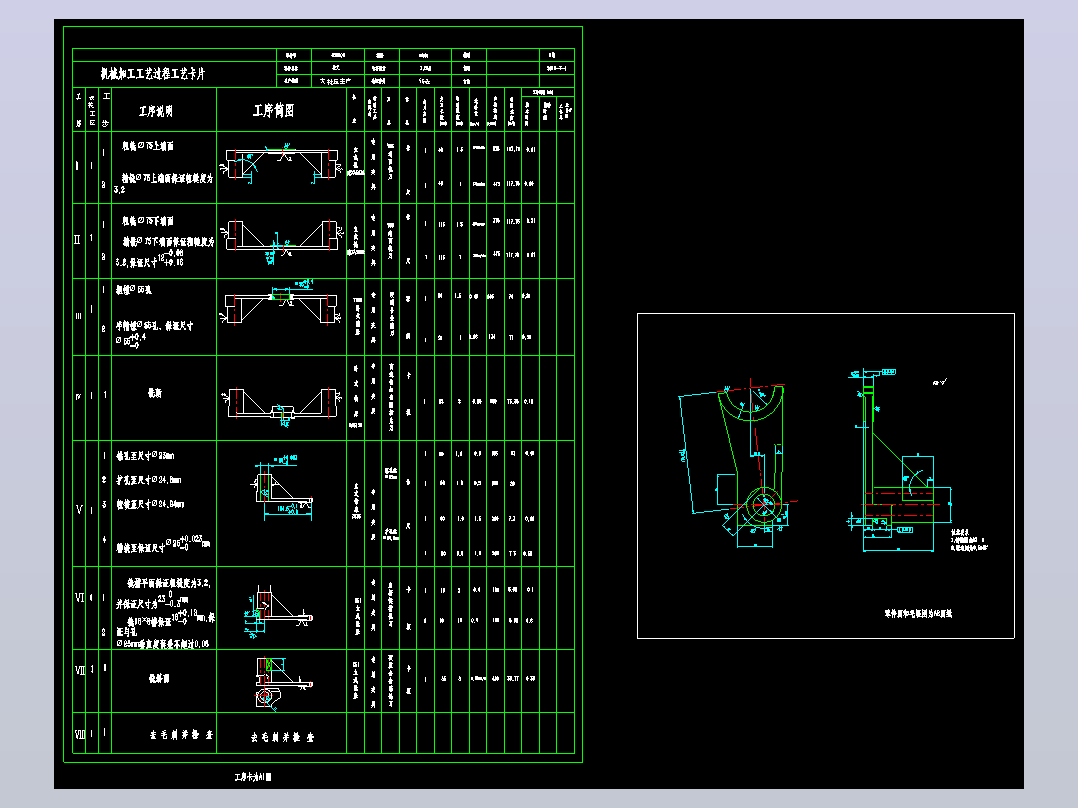Click the row VII sketch drawing
Image resolution: width=1078 pixels, height=808 pixels.
coord(282,683)
